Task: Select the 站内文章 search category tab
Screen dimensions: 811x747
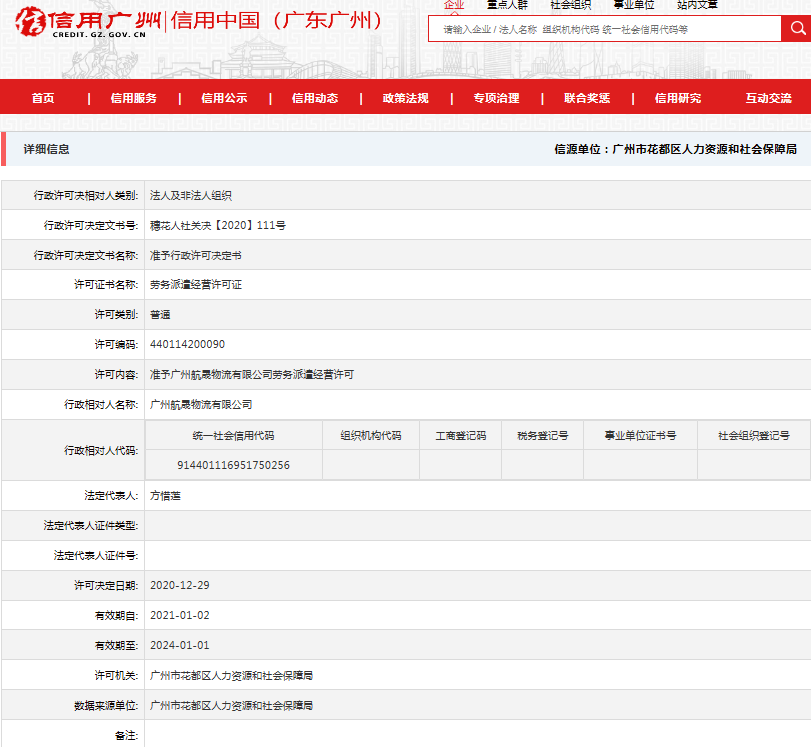Action: point(698,5)
